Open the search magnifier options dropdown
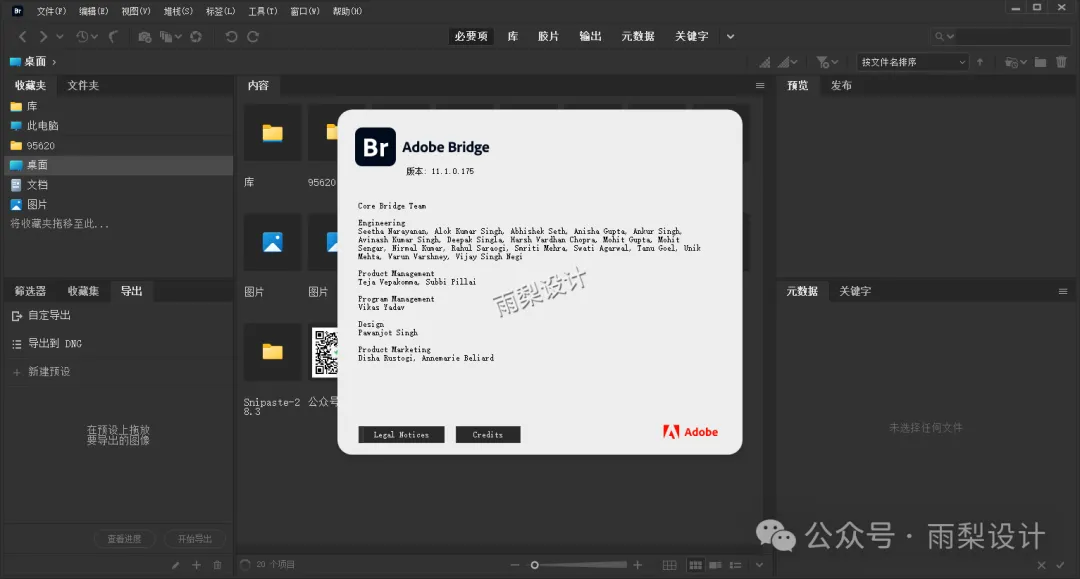This screenshot has height=579, width=1080. click(944, 36)
